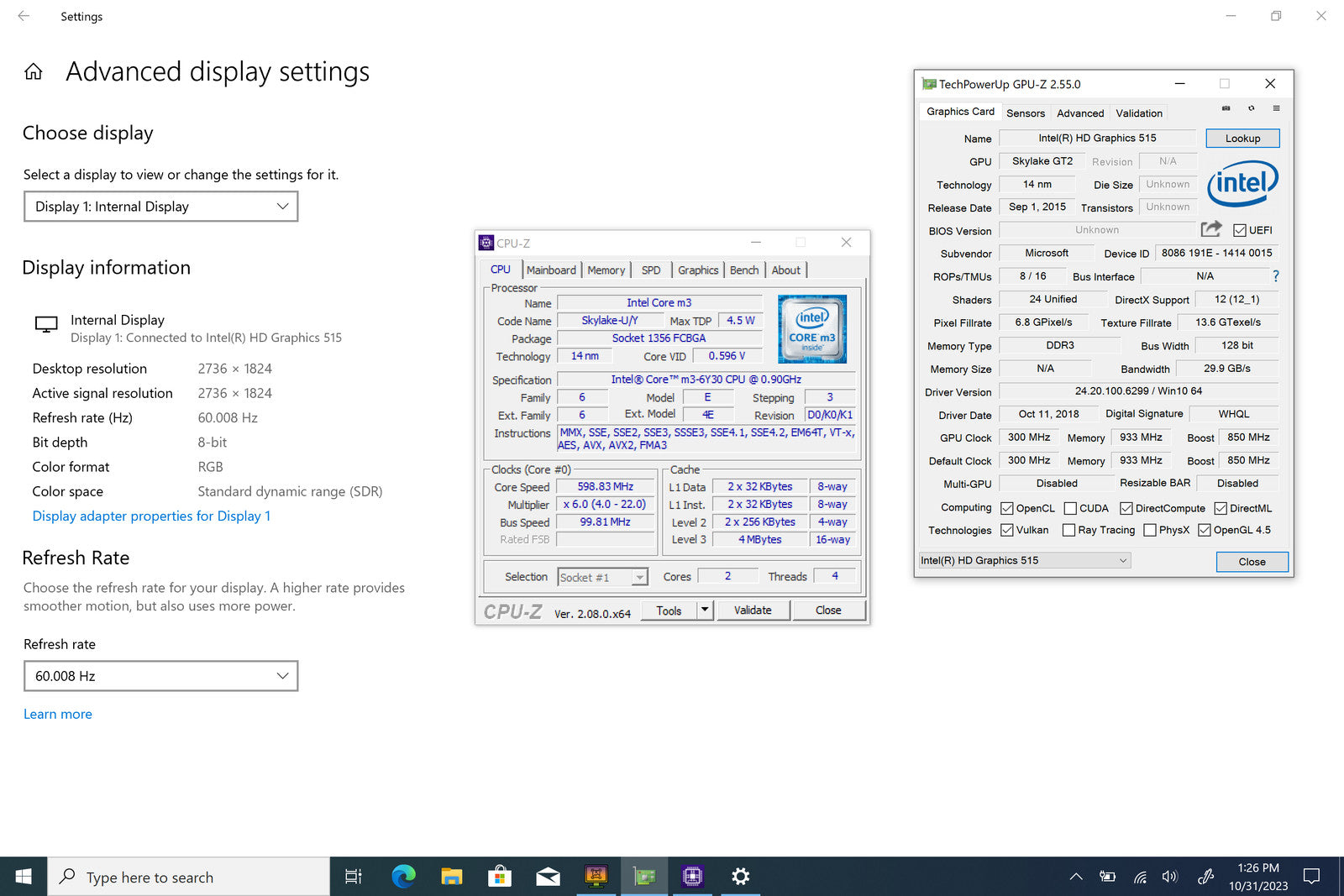The height and width of the screenshot is (896, 1344).
Task: Toggle the DirectCompute checkbox
Action: click(1126, 508)
